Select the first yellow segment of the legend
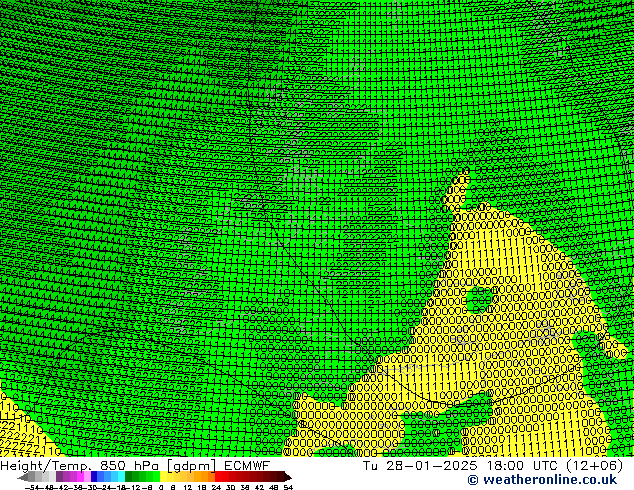Screen dimensions: 634x490 pyautogui.click(x=163, y=477)
